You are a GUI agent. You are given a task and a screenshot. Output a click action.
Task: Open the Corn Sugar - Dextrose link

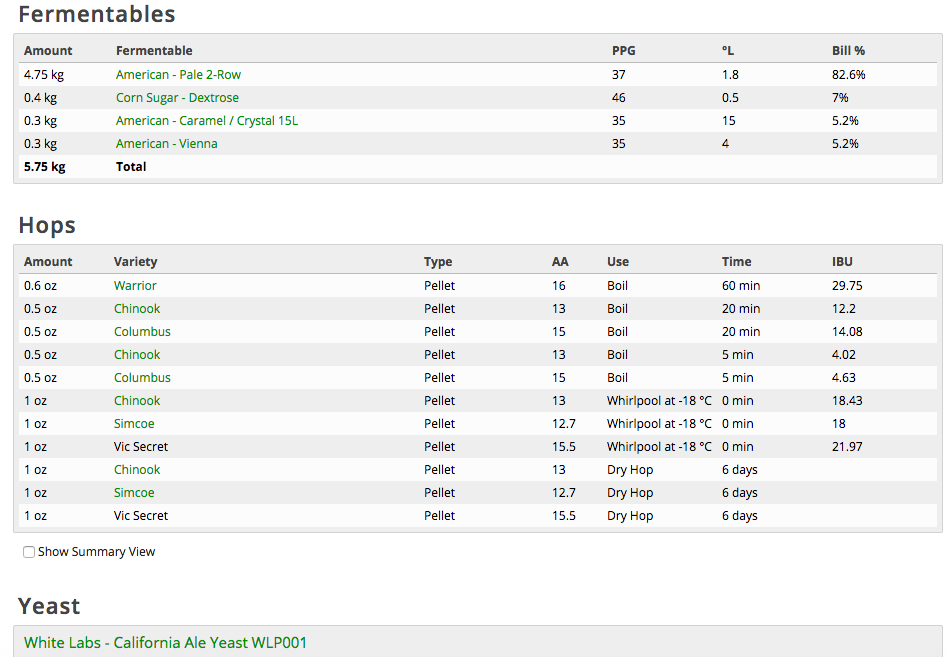(x=177, y=97)
